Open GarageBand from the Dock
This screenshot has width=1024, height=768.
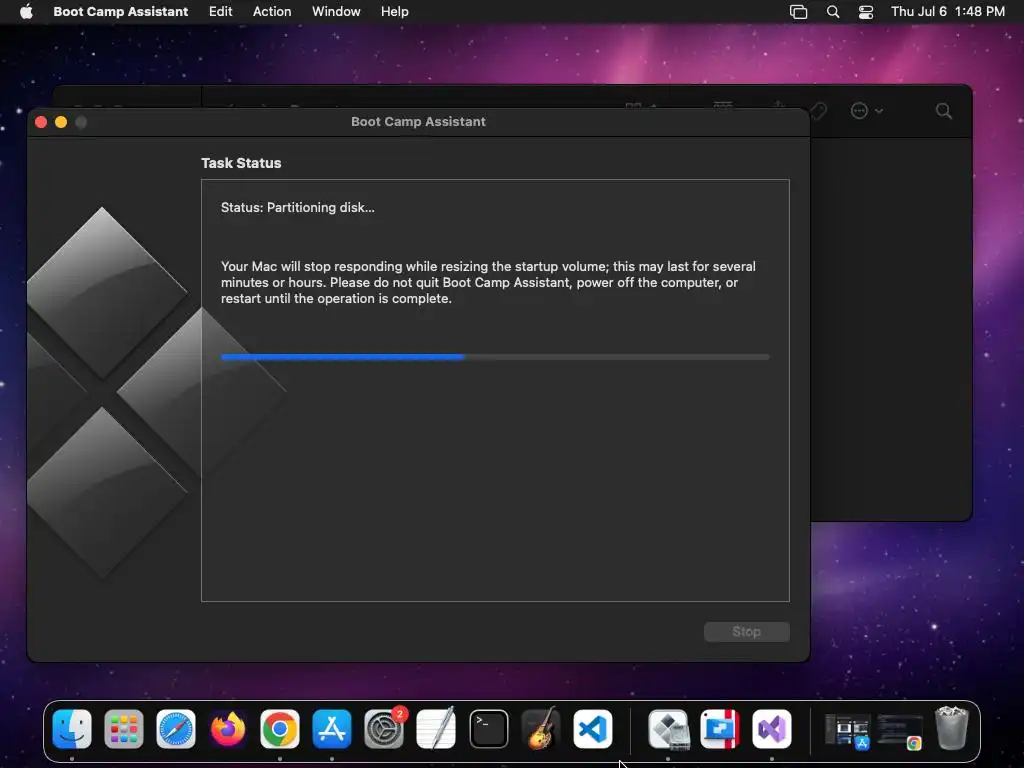pyautogui.click(x=541, y=729)
